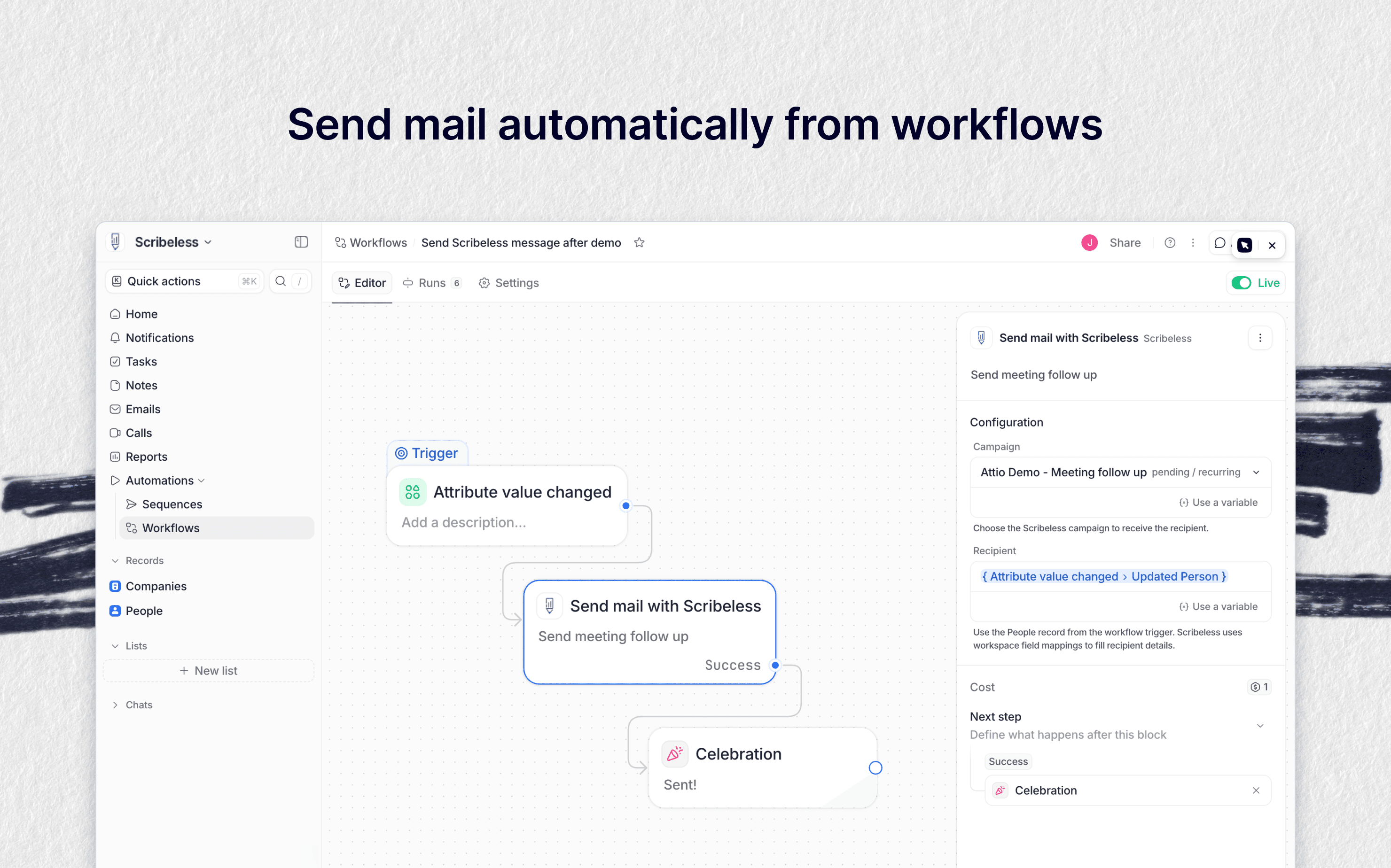1391x868 pixels.
Task: Go to Workflows breadcrumb
Action: 371,243
